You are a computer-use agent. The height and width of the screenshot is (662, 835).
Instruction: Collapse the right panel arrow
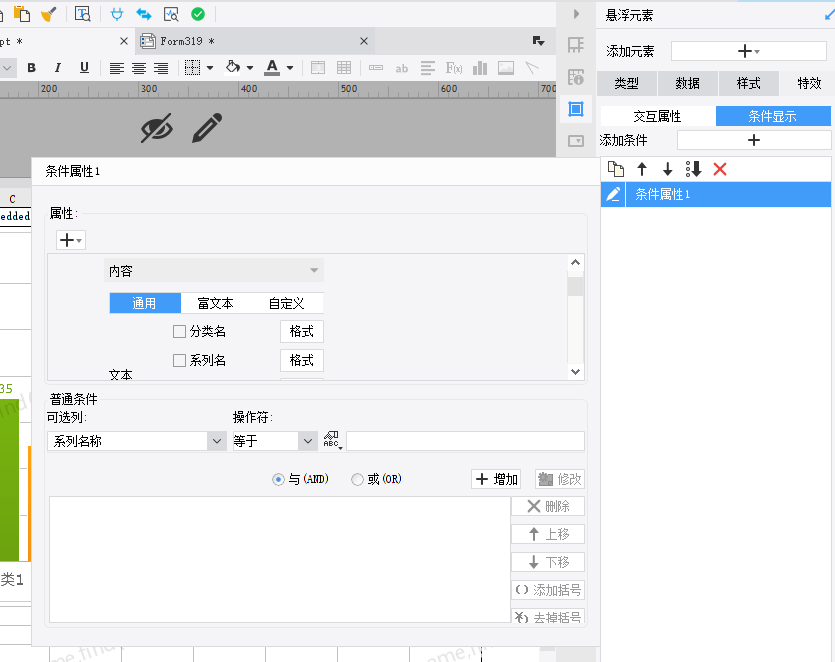pos(576,14)
